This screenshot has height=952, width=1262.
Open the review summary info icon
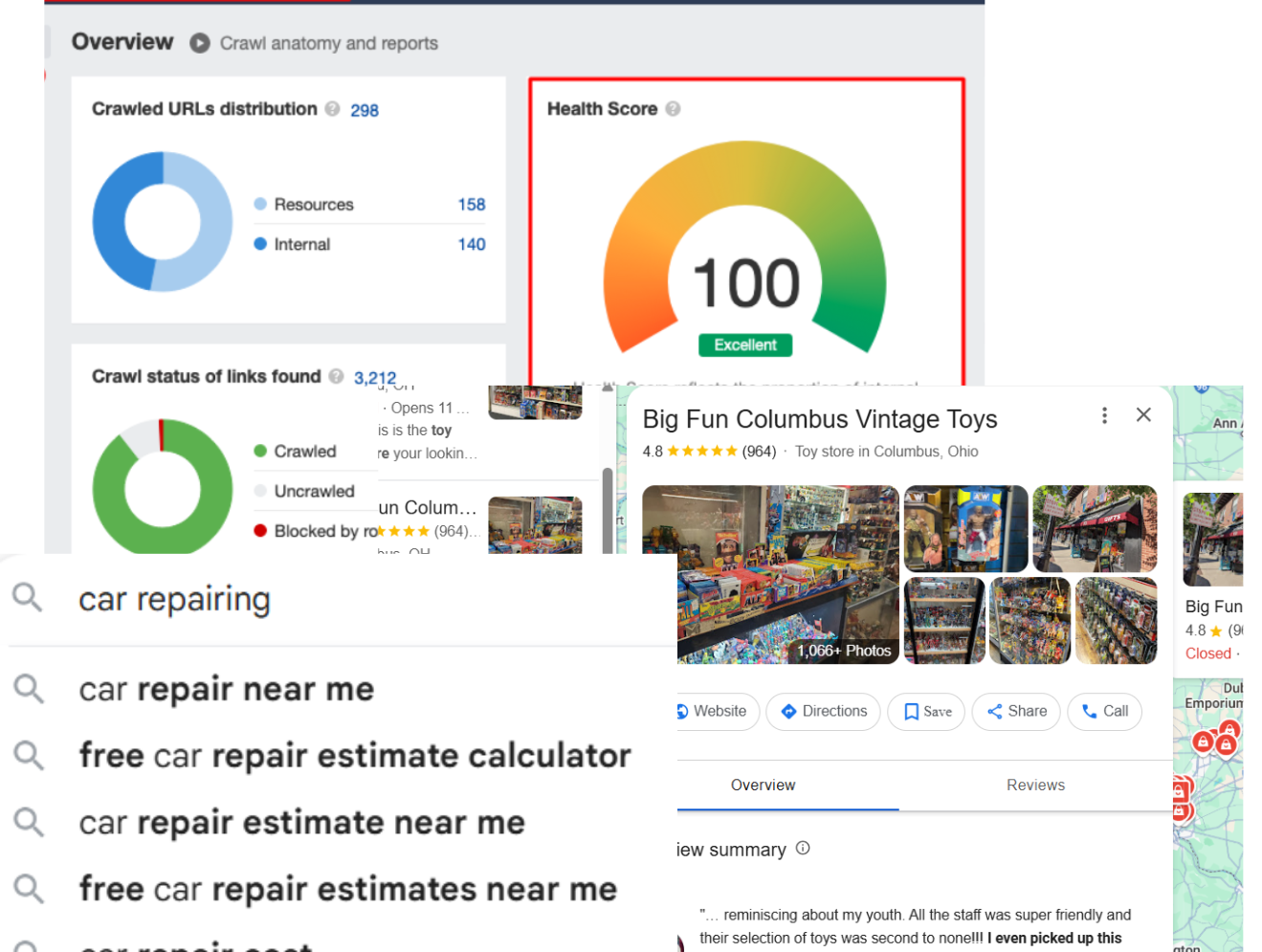coord(803,848)
